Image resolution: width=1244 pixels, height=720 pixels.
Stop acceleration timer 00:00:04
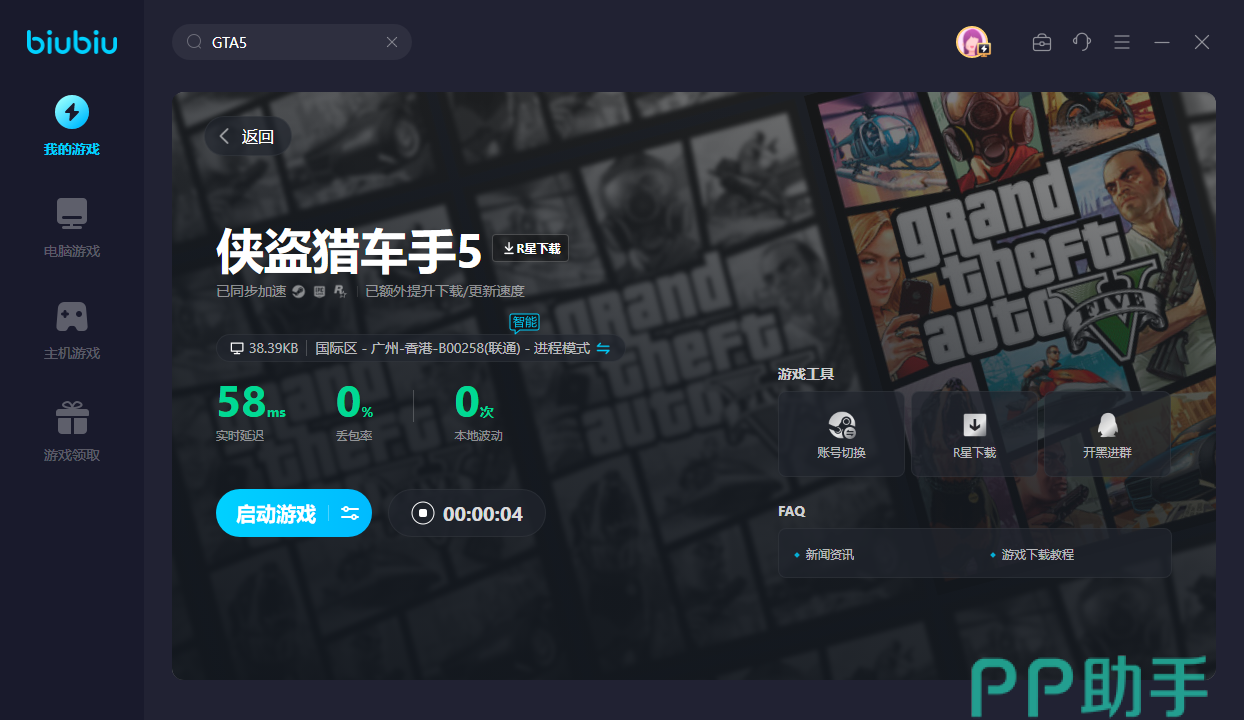point(467,514)
